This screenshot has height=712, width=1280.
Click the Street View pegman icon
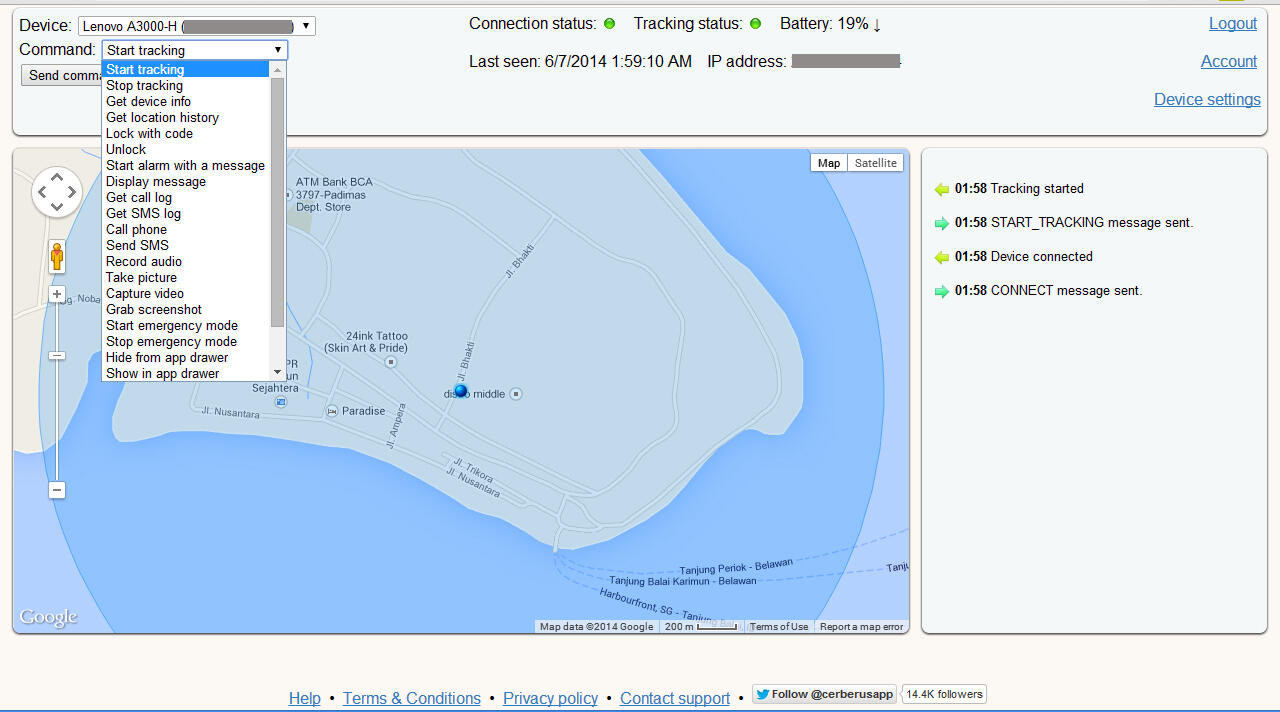[57, 257]
